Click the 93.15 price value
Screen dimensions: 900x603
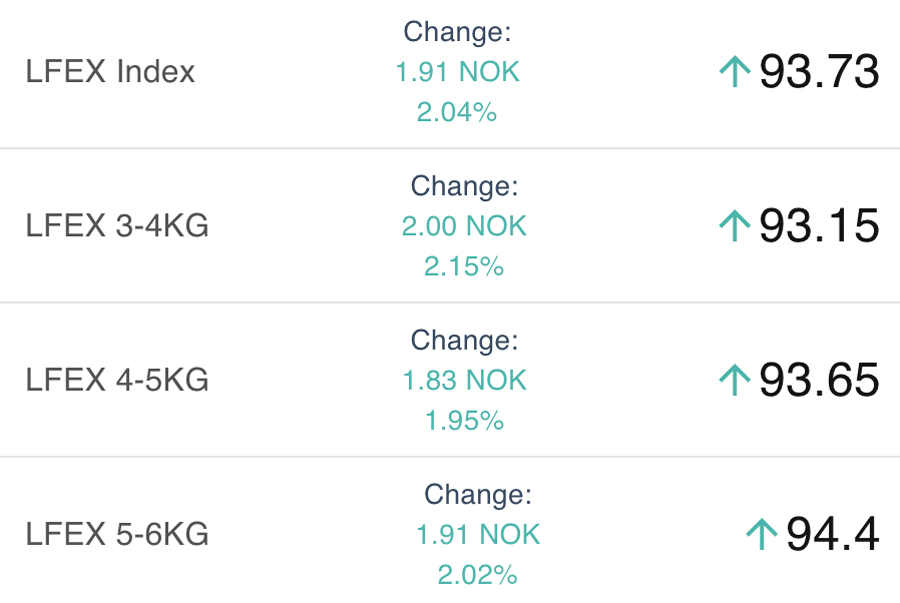(x=819, y=226)
